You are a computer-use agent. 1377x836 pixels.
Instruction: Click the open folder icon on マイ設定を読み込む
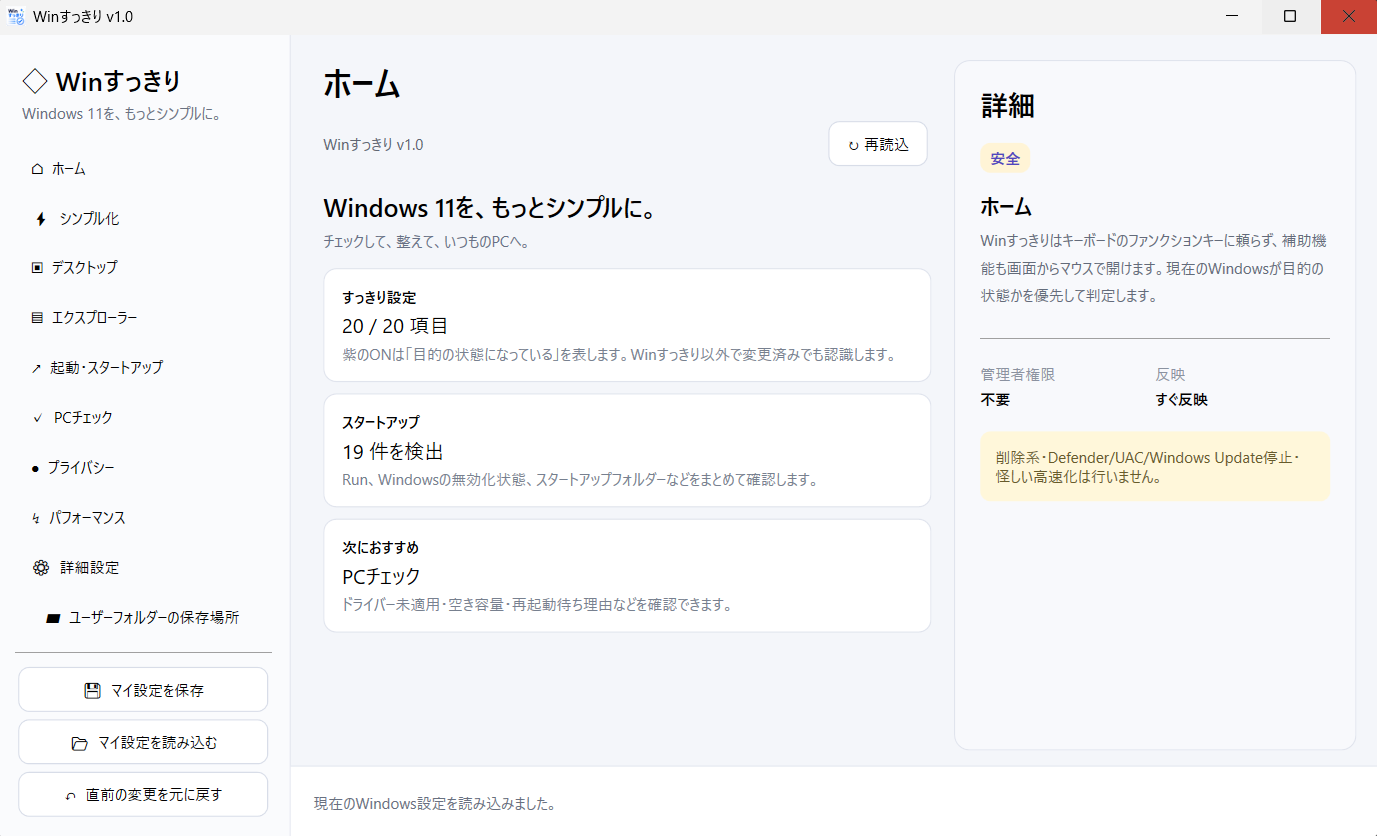click(80, 743)
